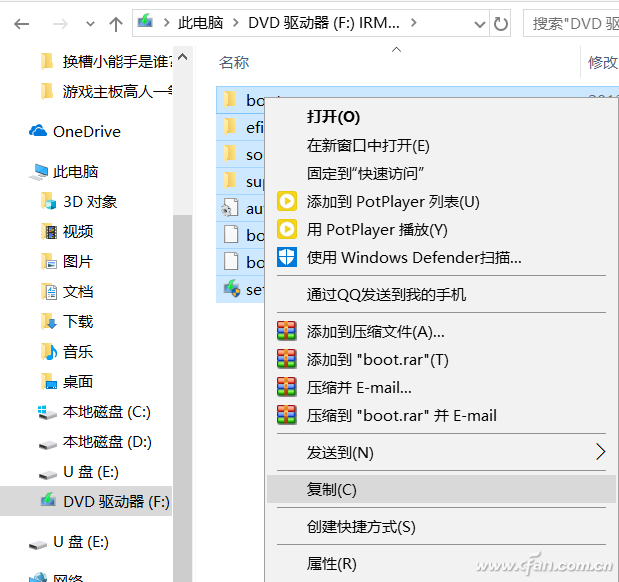Select U 盘 (E:) under 此电脑
The image size is (619, 582).
pyautogui.click(x=91, y=472)
